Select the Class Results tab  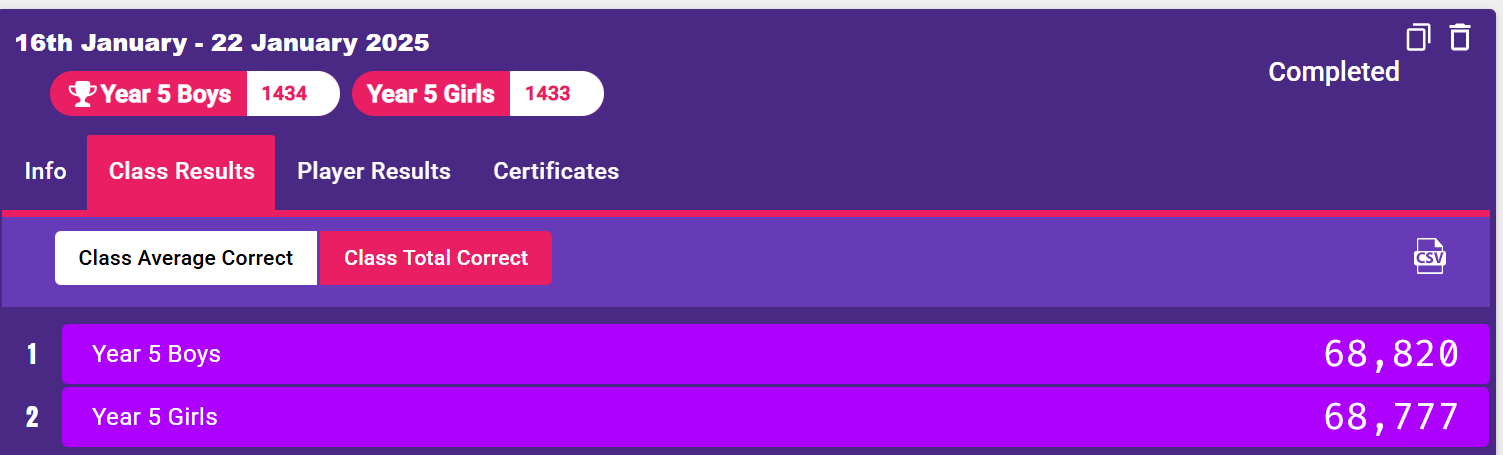coord(181,171)
